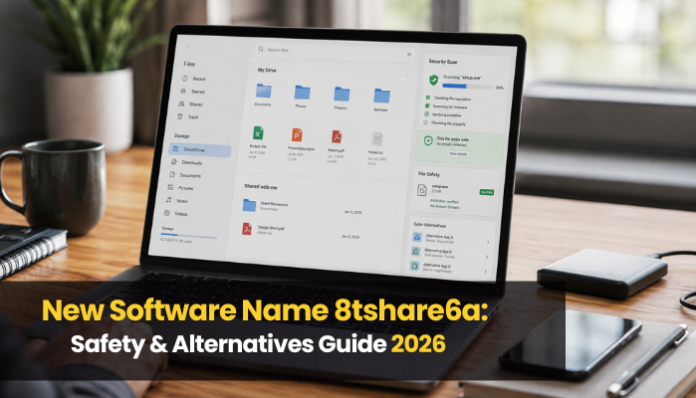The width and height of the screenshot is (696, 398).
Task: Click the back arrow above Files
Action: 188,46
